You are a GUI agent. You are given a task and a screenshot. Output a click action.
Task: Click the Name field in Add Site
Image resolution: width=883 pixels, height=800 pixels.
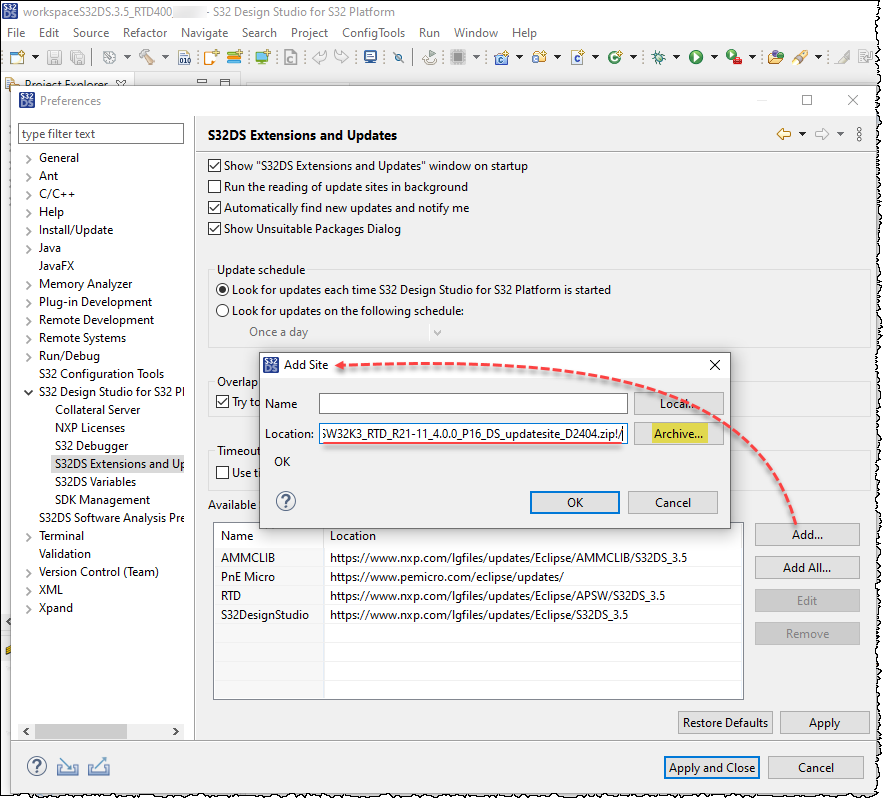pos(473,404)
